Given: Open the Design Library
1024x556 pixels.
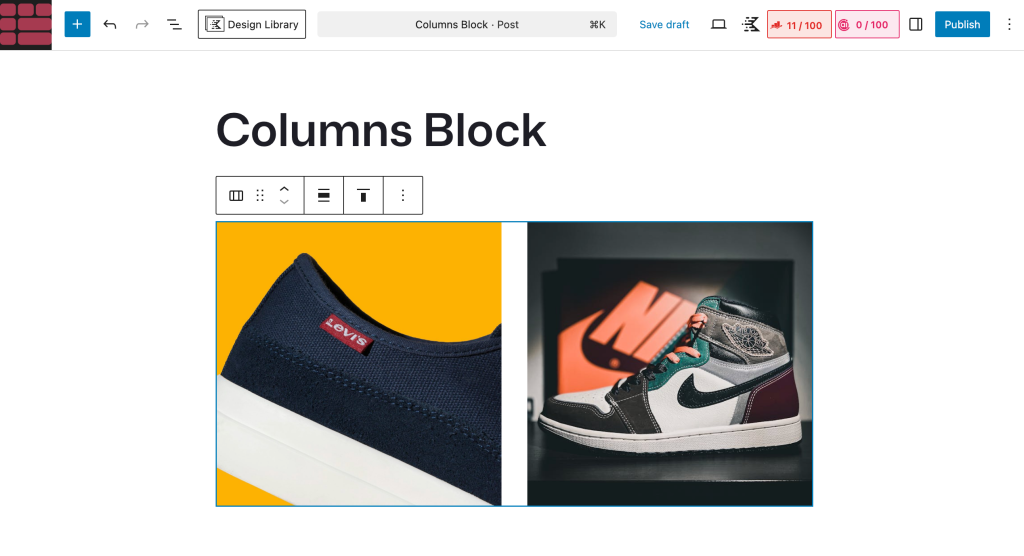Looking at the screenshot, I should click(x=252, y=24).
